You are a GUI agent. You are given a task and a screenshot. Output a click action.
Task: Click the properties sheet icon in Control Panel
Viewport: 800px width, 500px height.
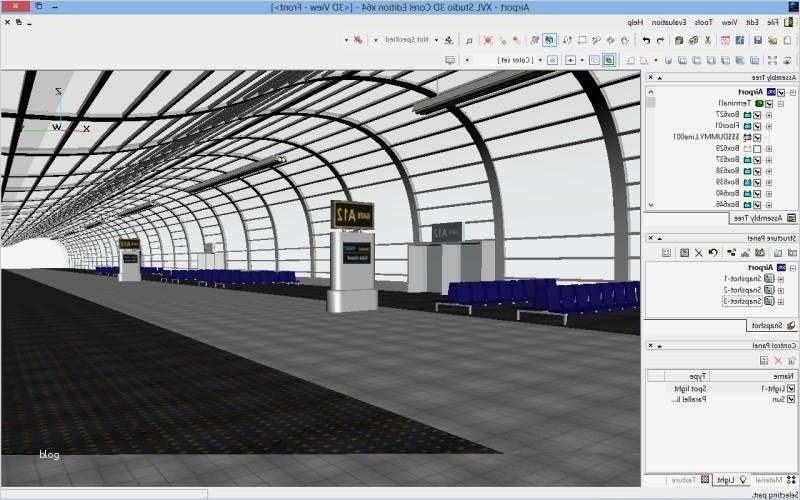click(x=764, y=361)
